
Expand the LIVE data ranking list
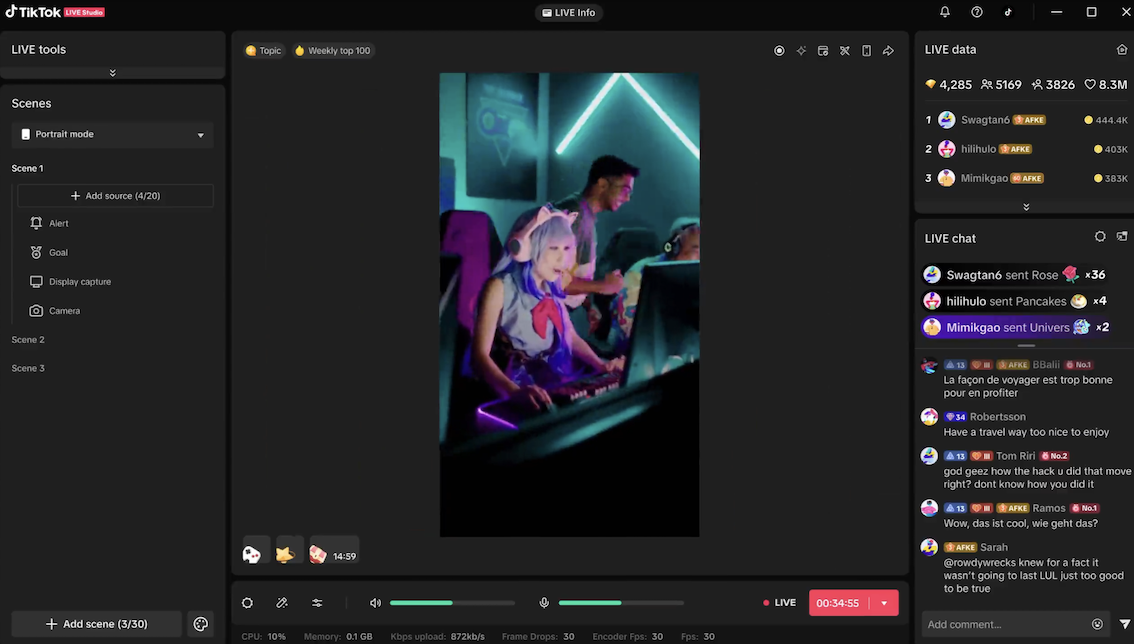1025,207
